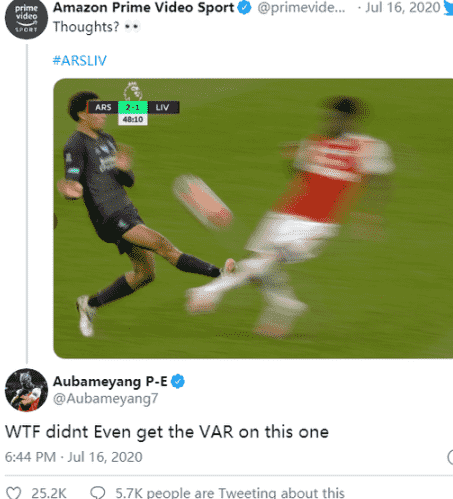Open 5.7K people are Tweeting about this
Image resolution: width=453 pixels, height=499 pixels.
[x=230, y=493]
